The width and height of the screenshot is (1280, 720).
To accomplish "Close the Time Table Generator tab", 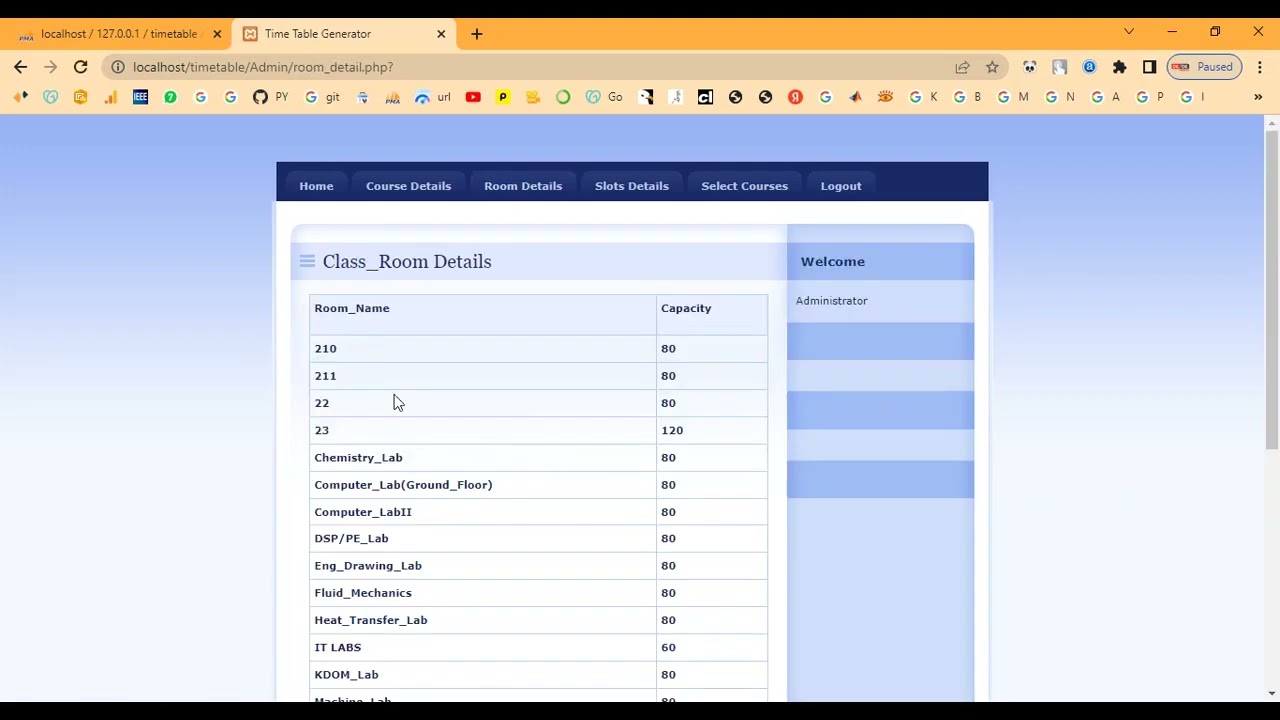I will 441,34.
